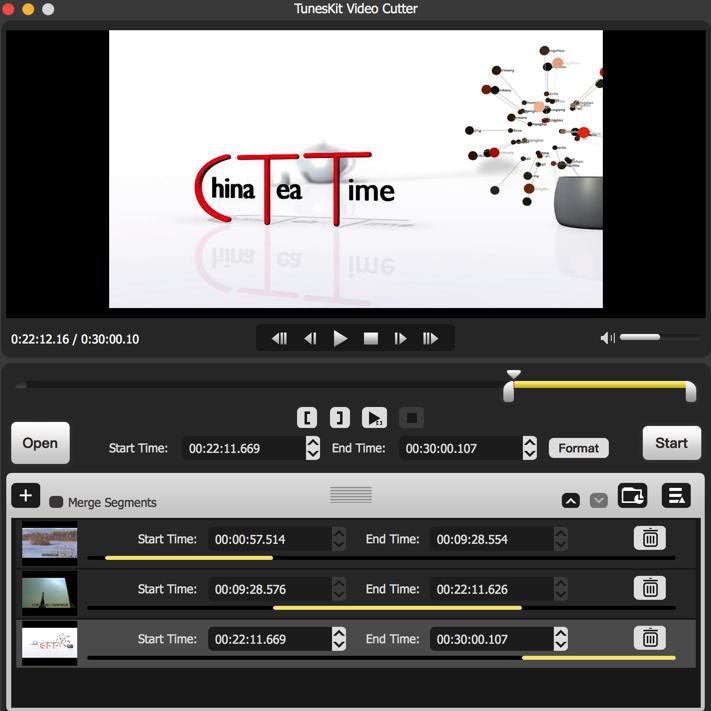The width and height of the screenshot is (711, 711).
Task: Click the playback time 0:22:12.16 / 0:30:00.10
Action: click(75, 339)
